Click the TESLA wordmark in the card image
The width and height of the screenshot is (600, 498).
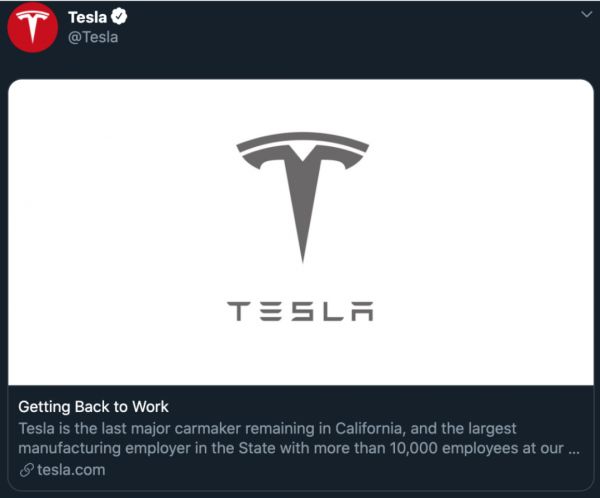point(300,311)
